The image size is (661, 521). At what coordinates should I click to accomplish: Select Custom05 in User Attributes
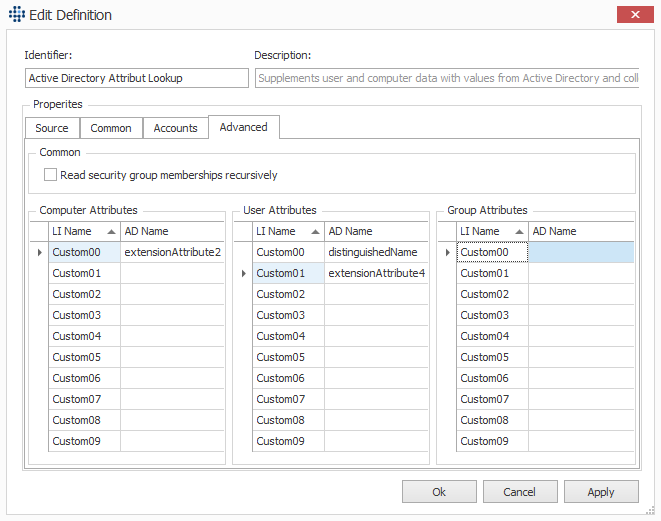coord(288,357)
